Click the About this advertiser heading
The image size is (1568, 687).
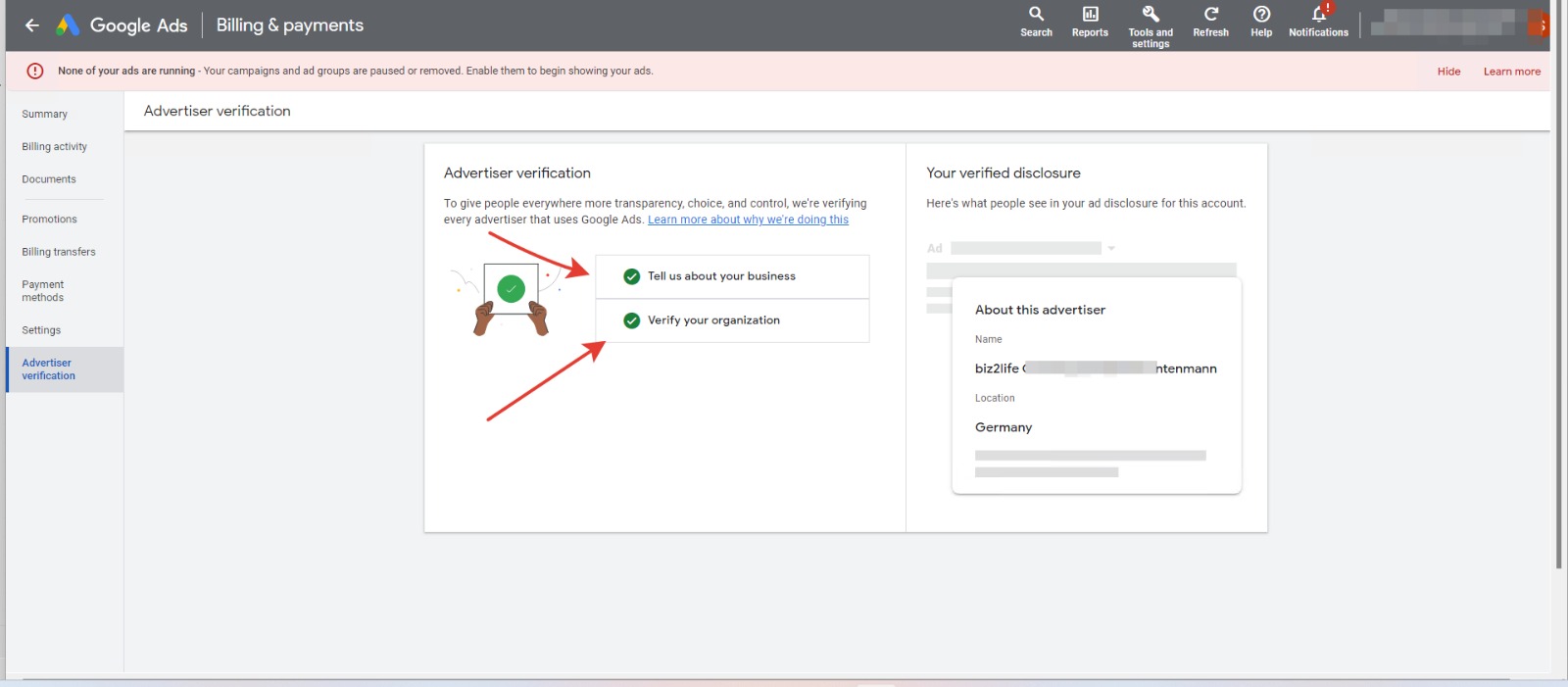pyautogui.click(x=1040, y=310)
